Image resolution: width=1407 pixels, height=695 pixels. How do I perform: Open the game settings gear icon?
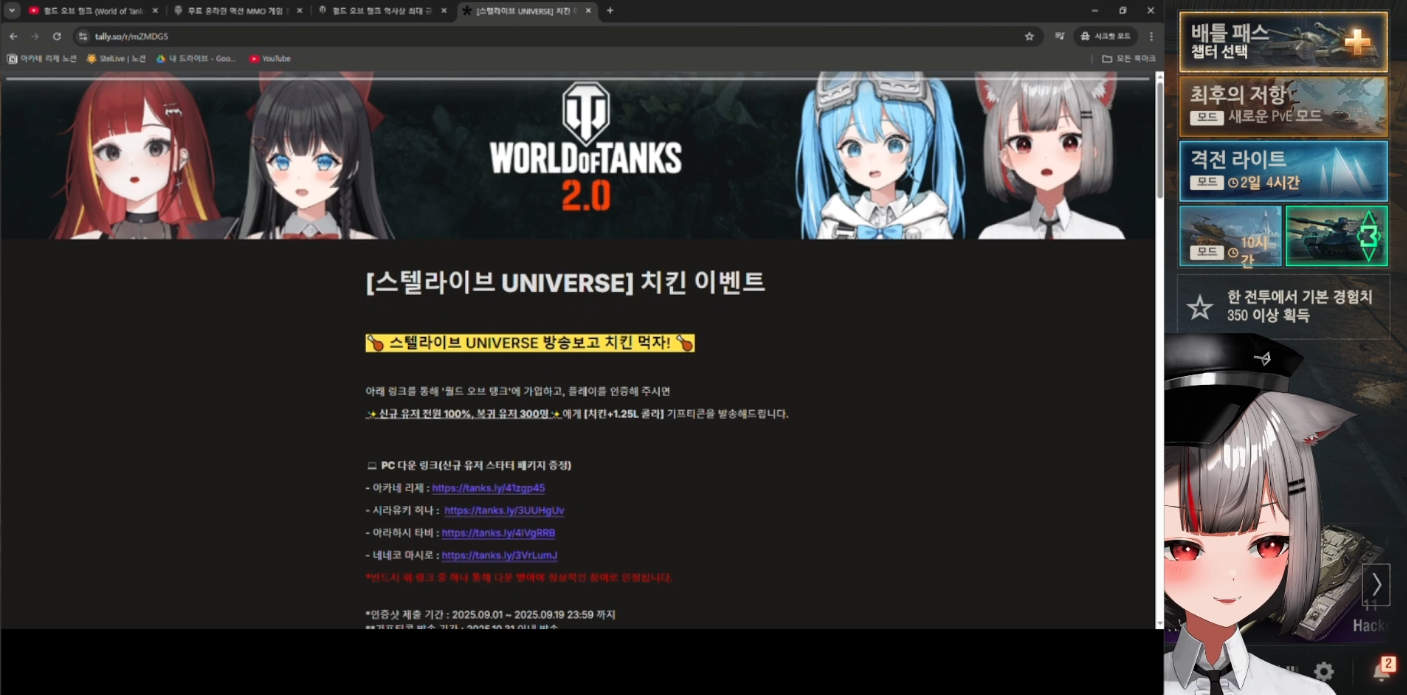[1324, 671]
